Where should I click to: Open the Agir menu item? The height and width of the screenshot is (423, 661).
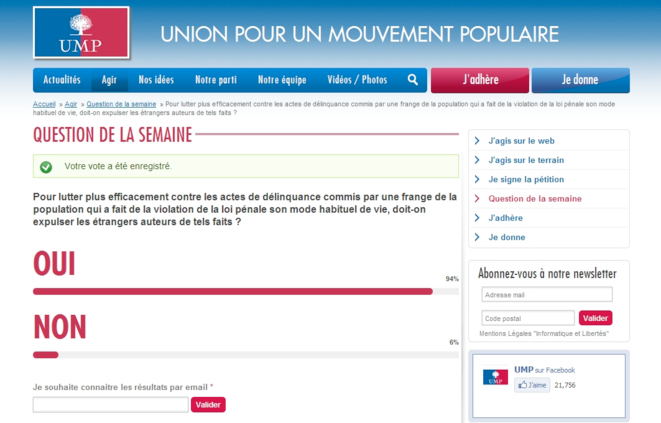pos(109,80)
